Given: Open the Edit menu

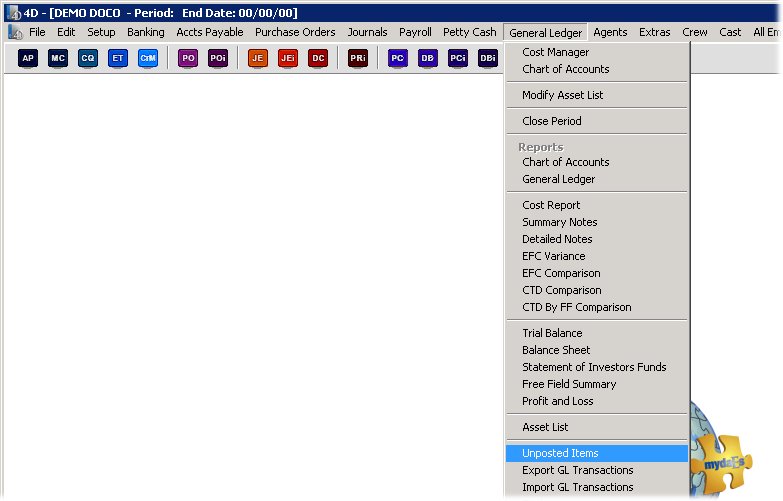Looking at the screenshot, I should (x=66, y=32).
